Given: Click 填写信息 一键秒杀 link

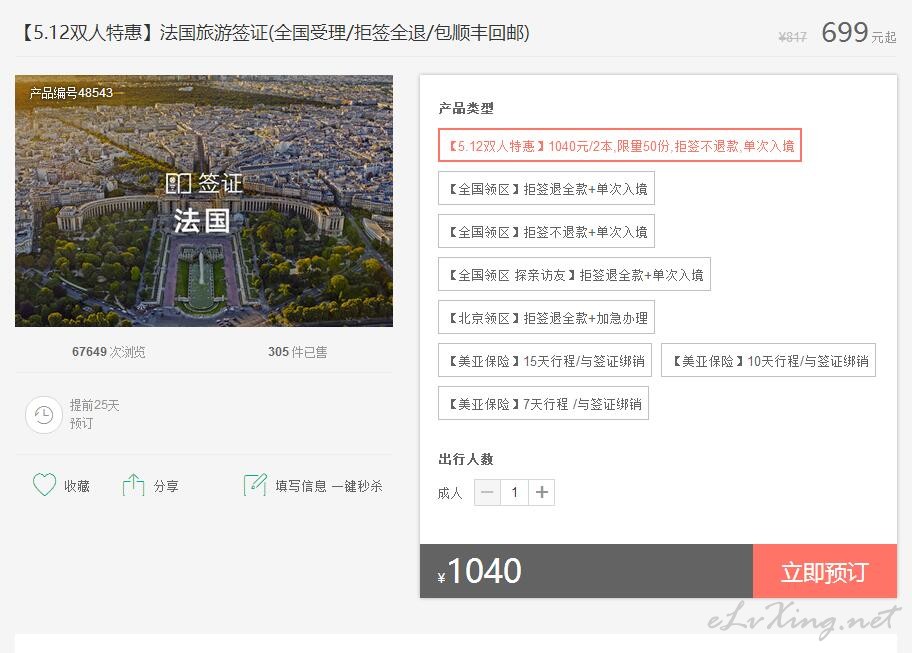Looking at the screenshot, I should (x=329, y=486).
